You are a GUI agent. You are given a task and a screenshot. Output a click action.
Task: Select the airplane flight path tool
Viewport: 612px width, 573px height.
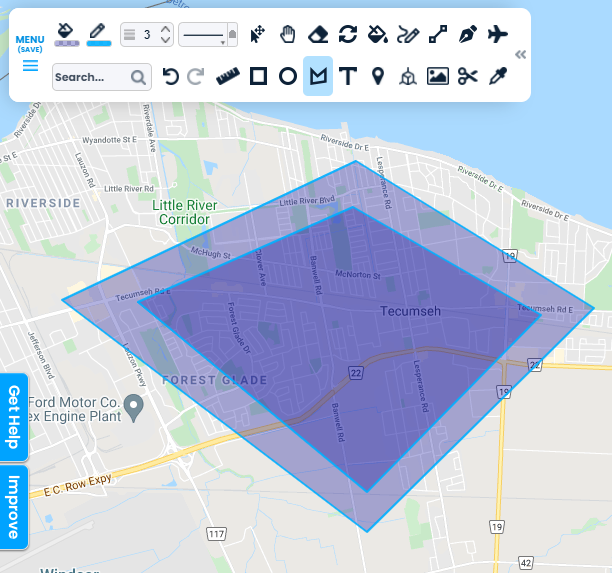tap(498, 35)
